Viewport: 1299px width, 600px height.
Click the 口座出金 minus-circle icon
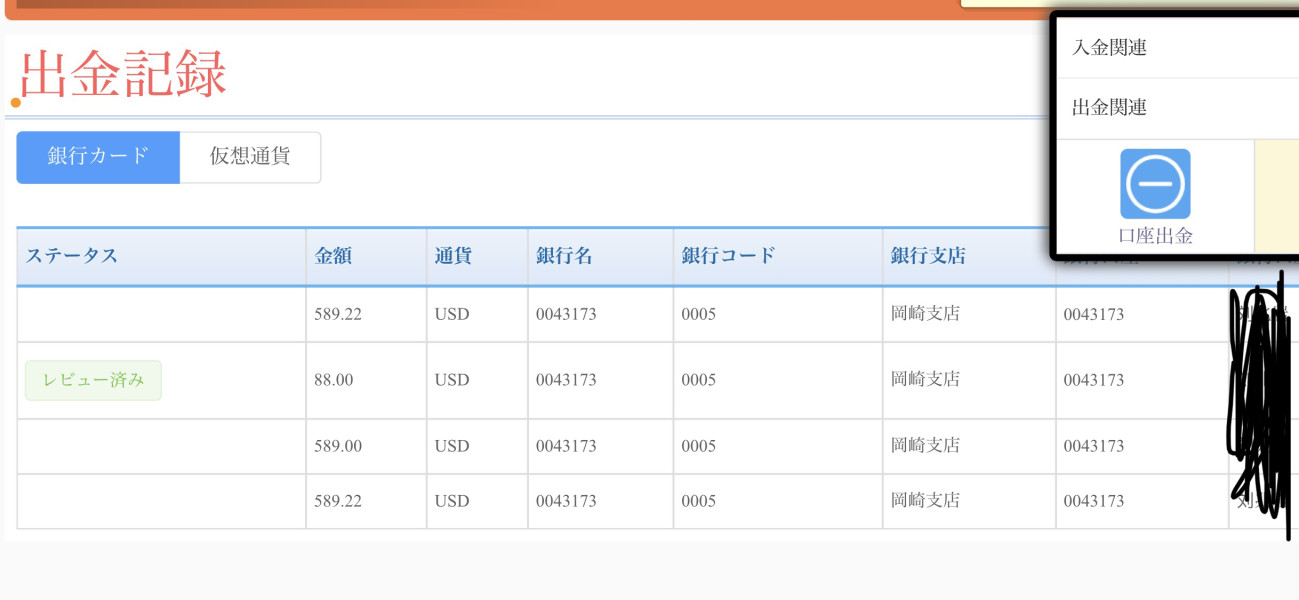tap(1155, 184)
